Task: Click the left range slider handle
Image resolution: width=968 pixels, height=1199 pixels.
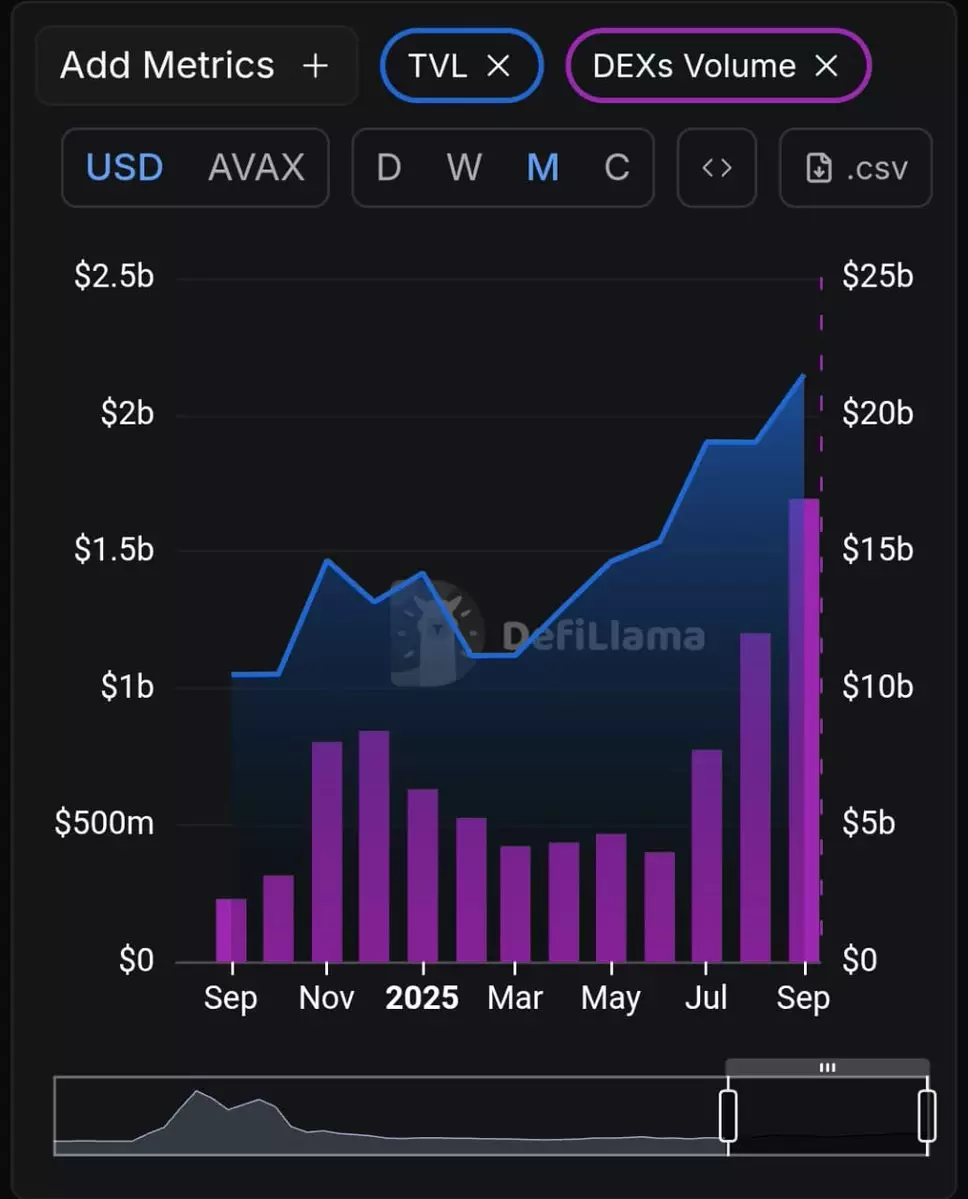Action: click(x=728, y=1115)
